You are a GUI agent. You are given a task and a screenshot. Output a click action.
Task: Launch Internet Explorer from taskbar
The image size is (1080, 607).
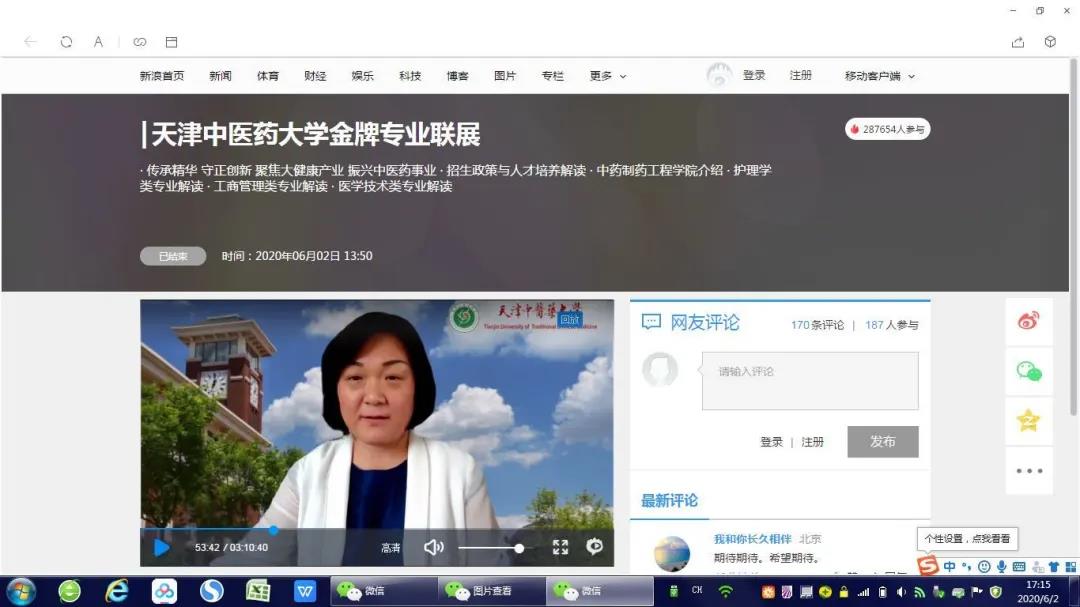pos(117,591)
